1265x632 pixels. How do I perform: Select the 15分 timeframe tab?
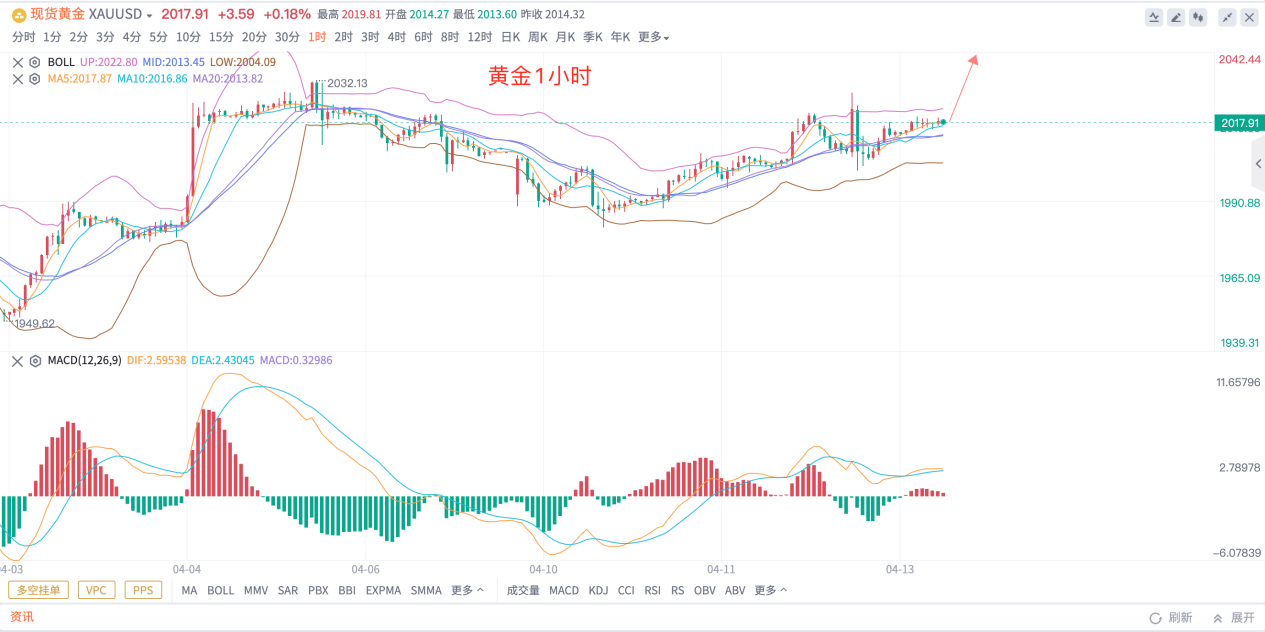(x=221, y=37)
